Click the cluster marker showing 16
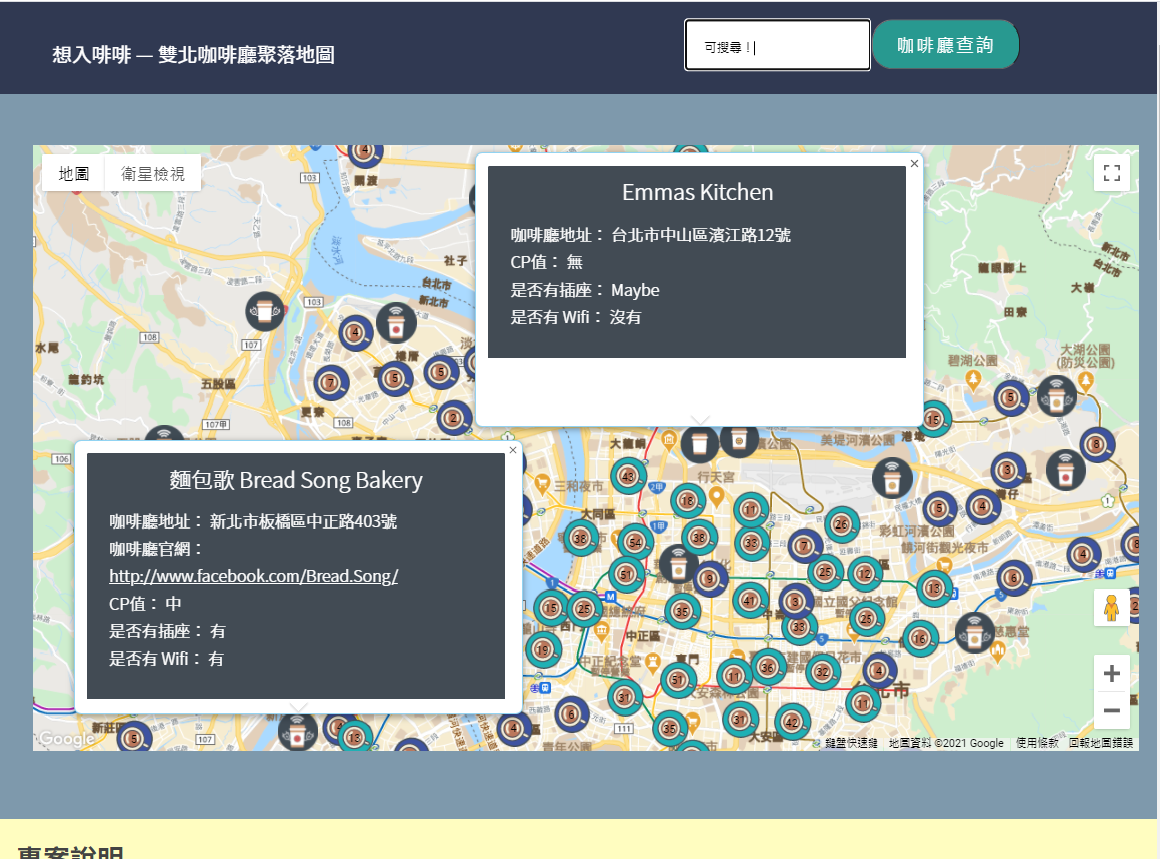This screenshot has width=1167, height=859. click(x=920, y=639)
